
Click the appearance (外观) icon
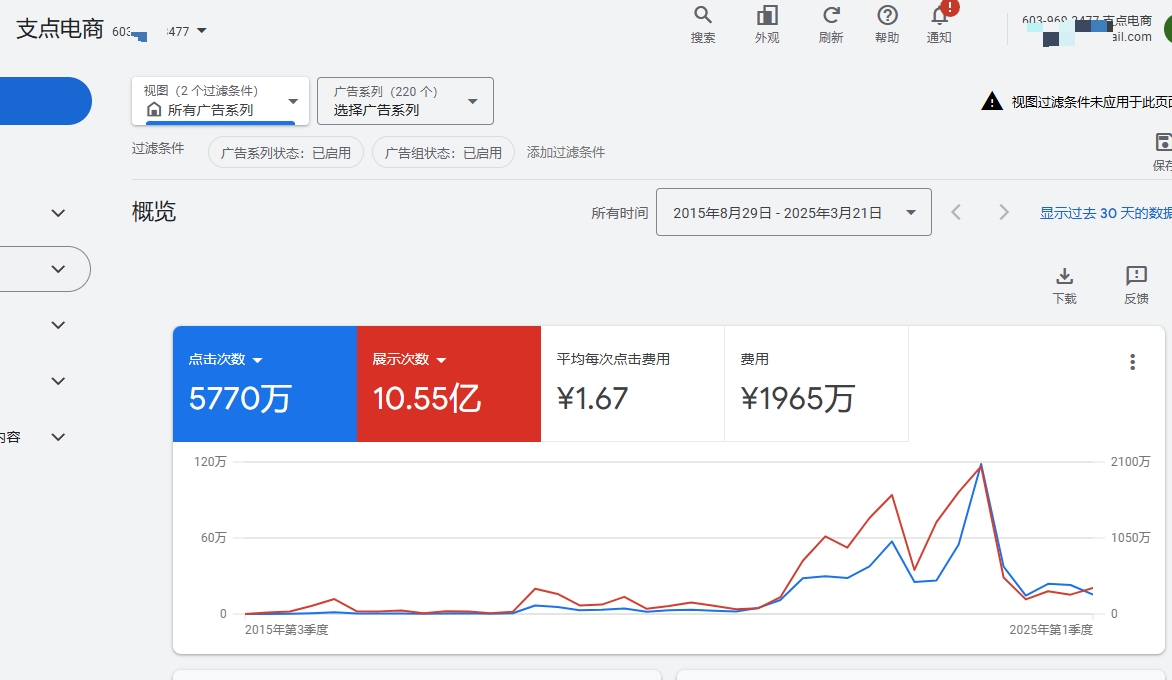766,22
